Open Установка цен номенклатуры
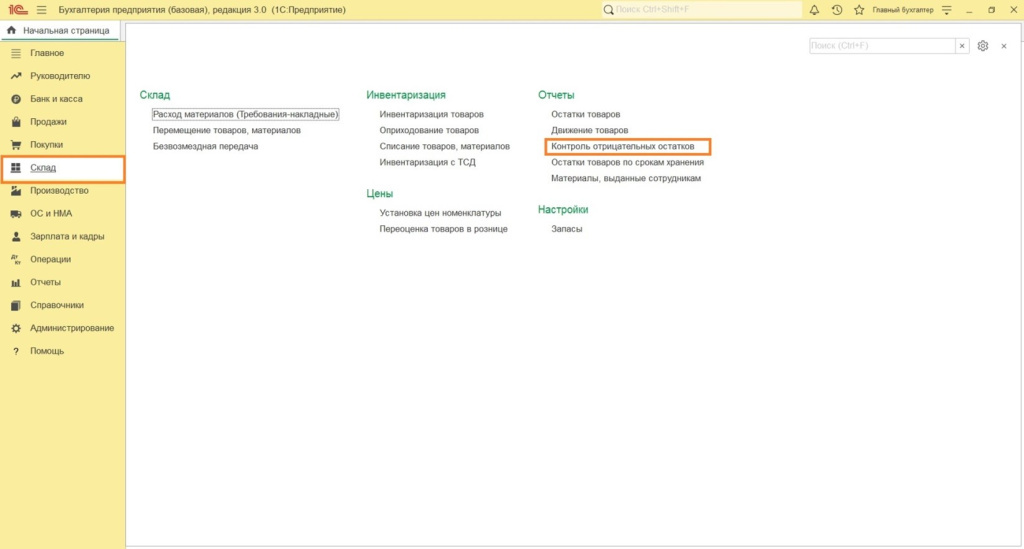The height and width of the screenshot is (549, 1024). tap(440, 213)
